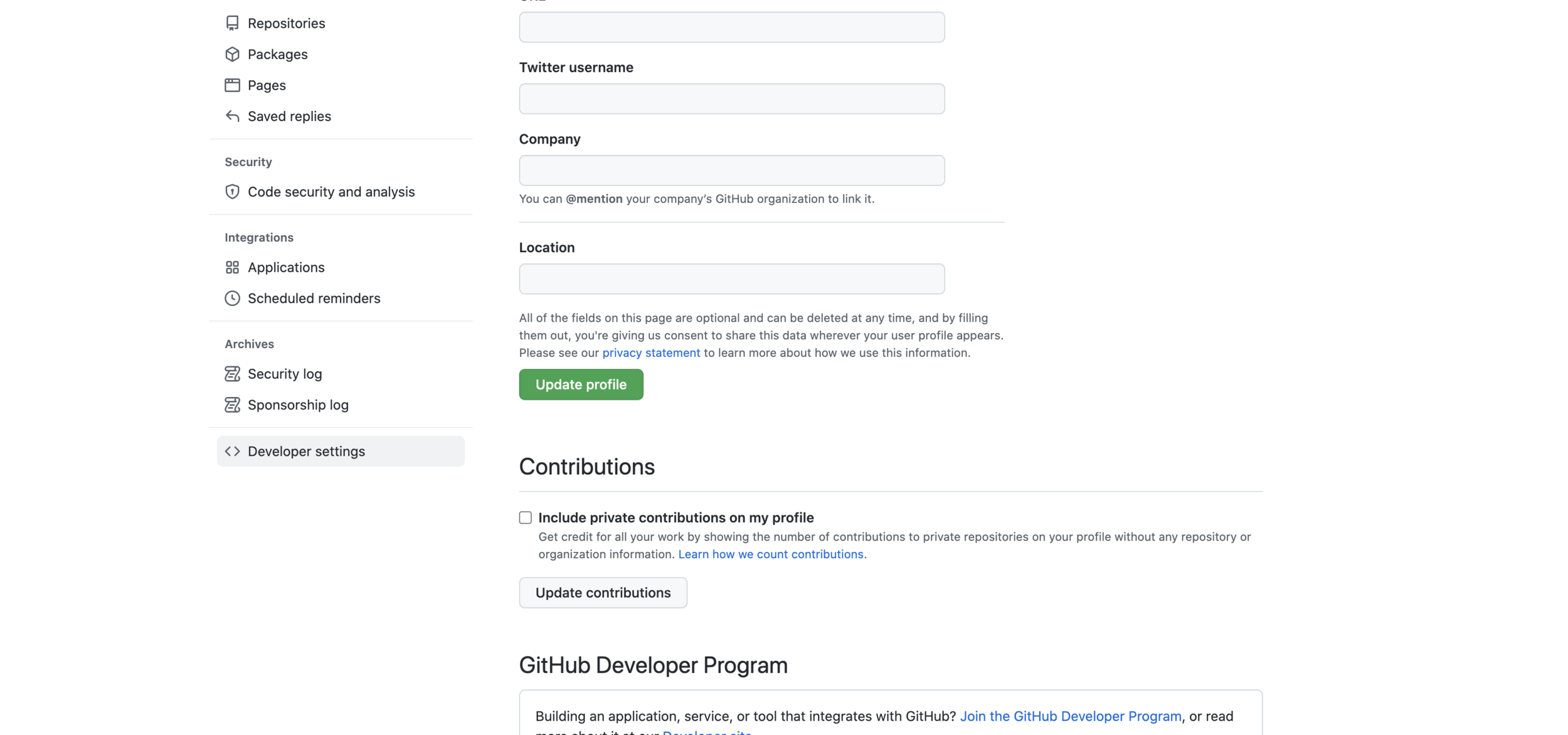Click the Sponsorship log icon
The width and height of the screenshot is (1568, 735).
232,405
